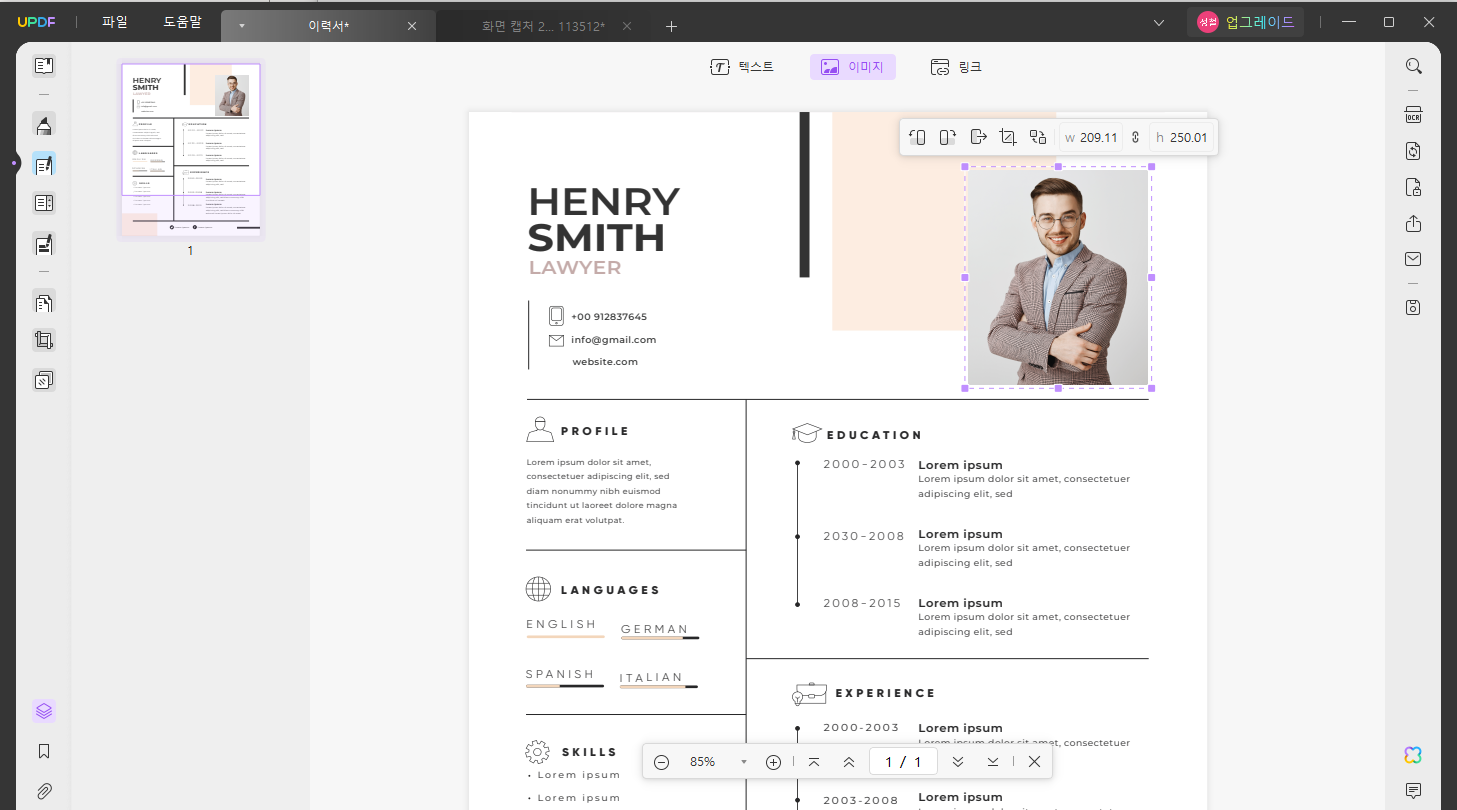Open the attachments paperclip icon

tap(43, 791)
